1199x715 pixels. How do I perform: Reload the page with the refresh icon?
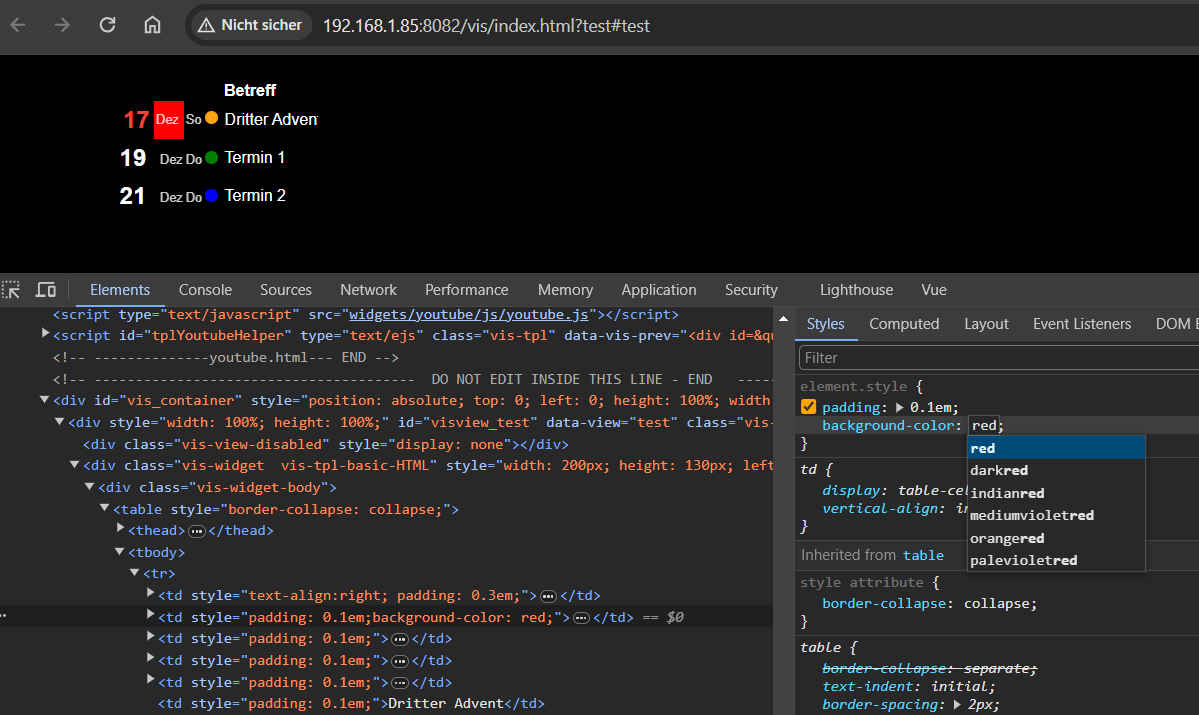pos(107,25)
